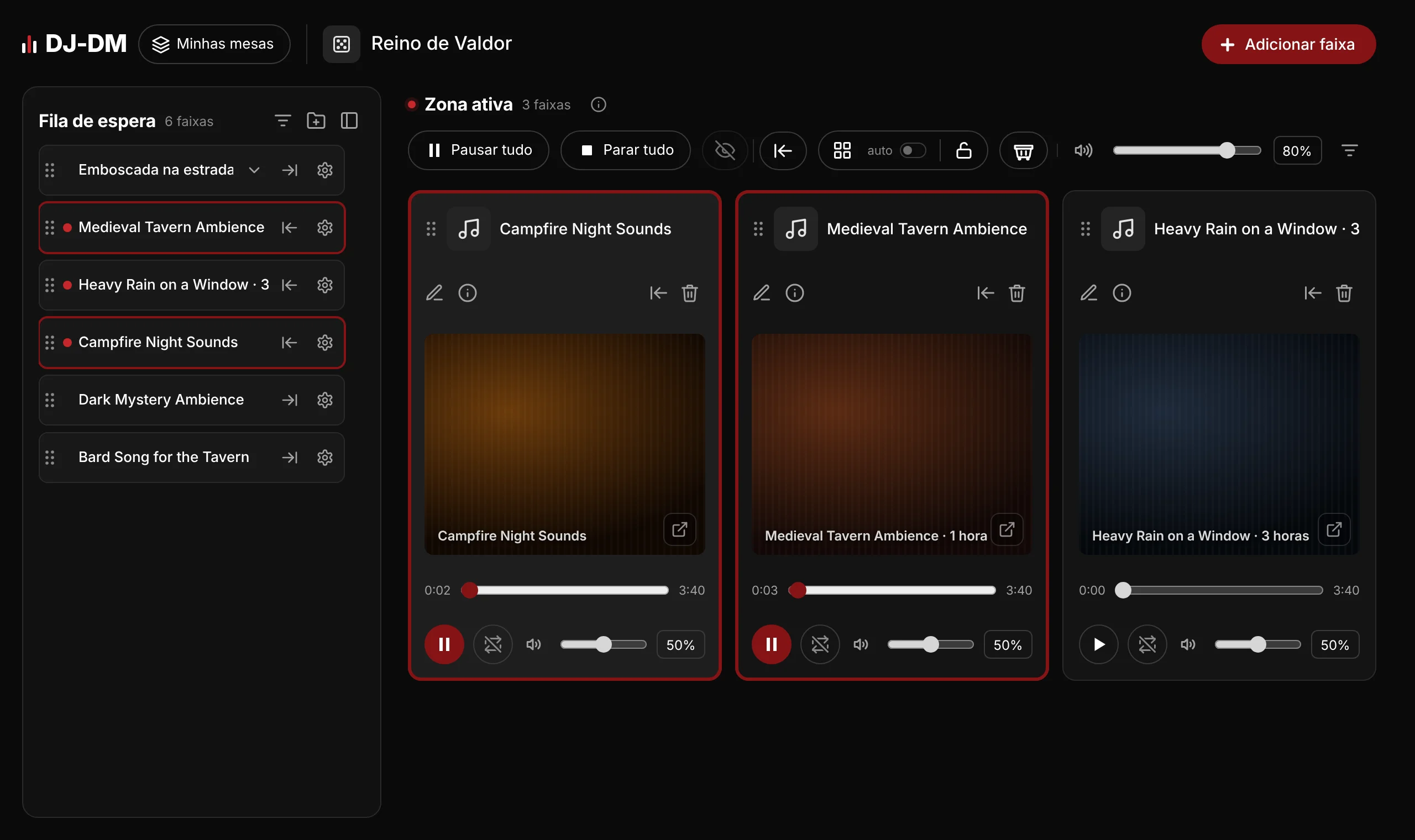This screenshot has height=840, width=1415.
Task: Send Bard Song for the Tavern to active zone
Action: pos(290,458)
